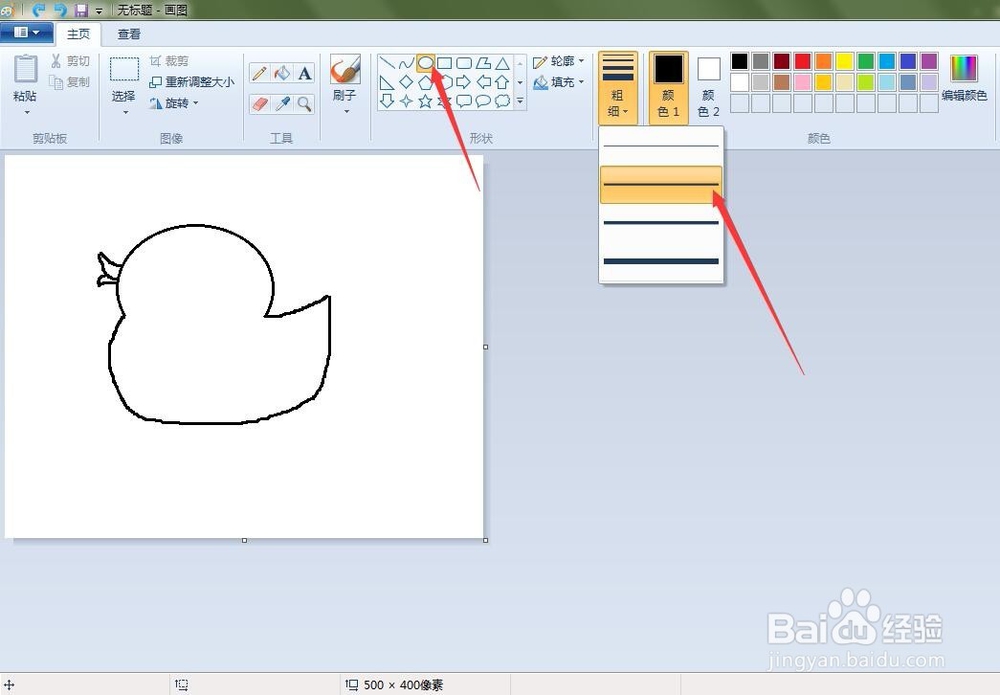1000x695 pixels.
Task: Select the Fill with color bucket tool
Action: click(x=282, y=73)
